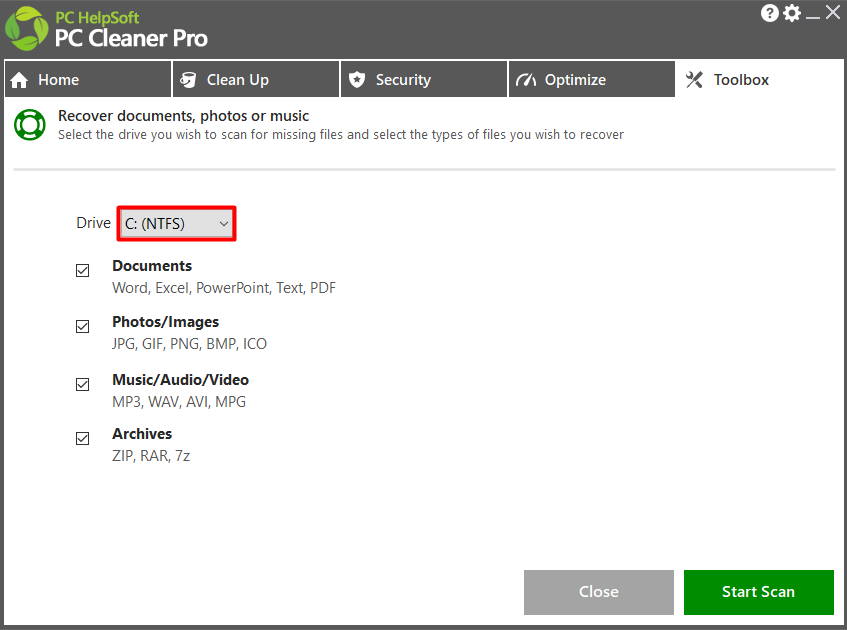This screenshot has height=630, width=847.
Task: Click the gray Close button
Action: tap(599, 592)
